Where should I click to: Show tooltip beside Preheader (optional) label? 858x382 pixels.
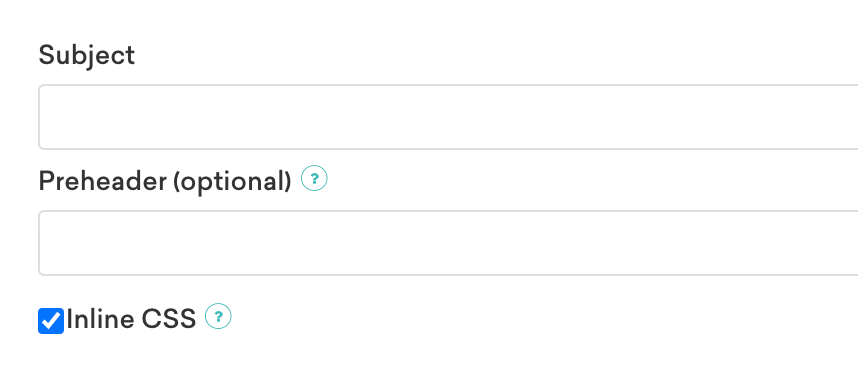314,178
